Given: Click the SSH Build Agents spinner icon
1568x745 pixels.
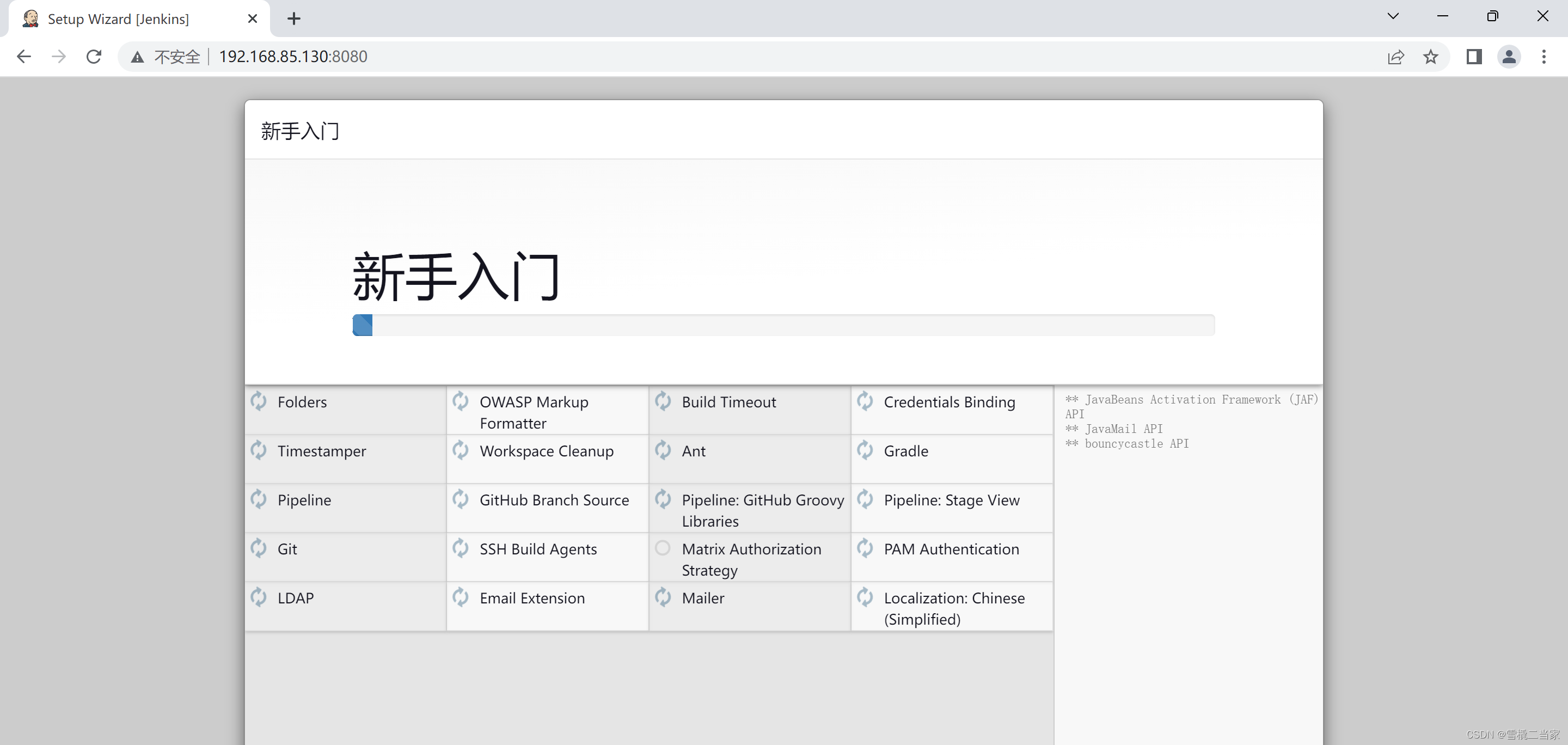Looking at the screenshot, I should coord(461,548).
